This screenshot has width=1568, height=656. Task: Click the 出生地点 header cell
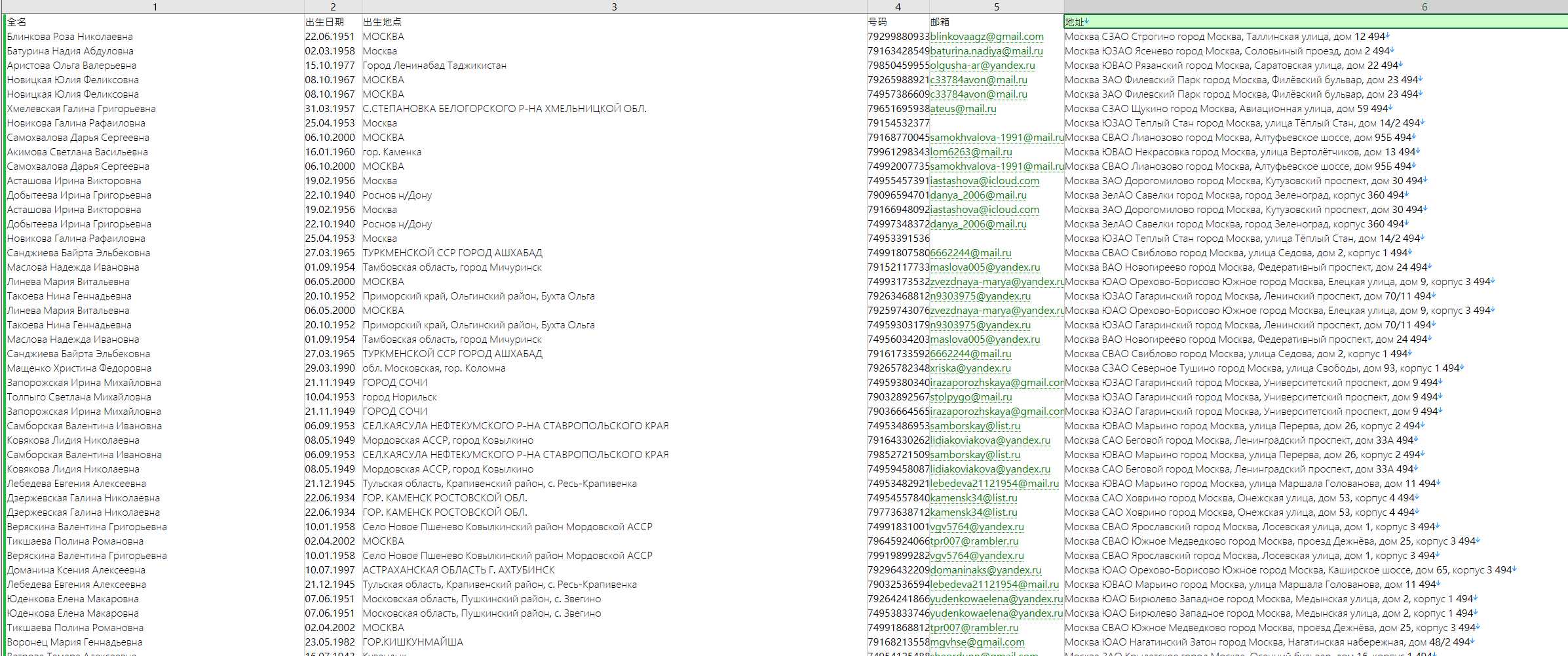click(x=614, y=22)
